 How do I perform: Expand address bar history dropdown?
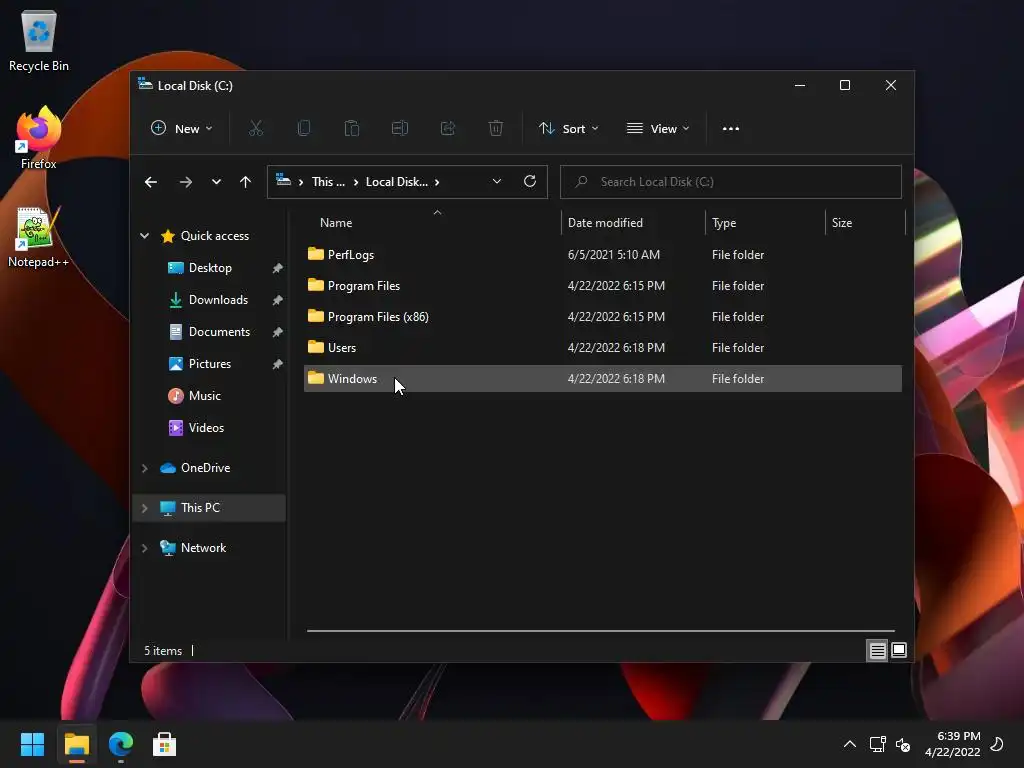pyautogui.click(x=496, y=182)
